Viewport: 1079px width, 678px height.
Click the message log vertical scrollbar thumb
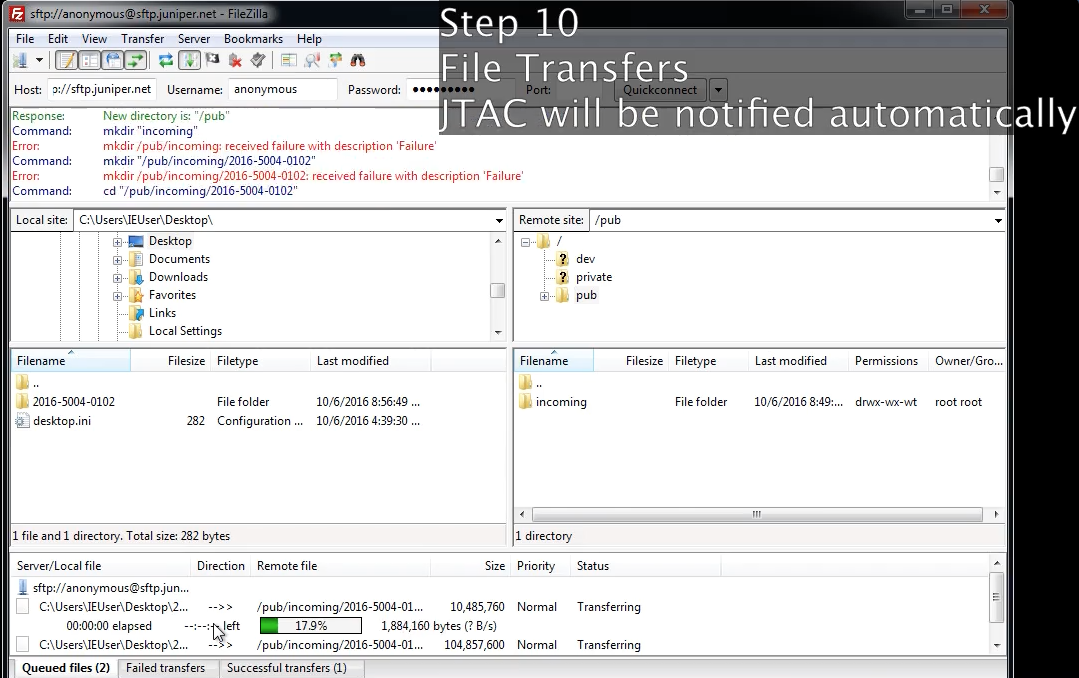coord(996,174)
